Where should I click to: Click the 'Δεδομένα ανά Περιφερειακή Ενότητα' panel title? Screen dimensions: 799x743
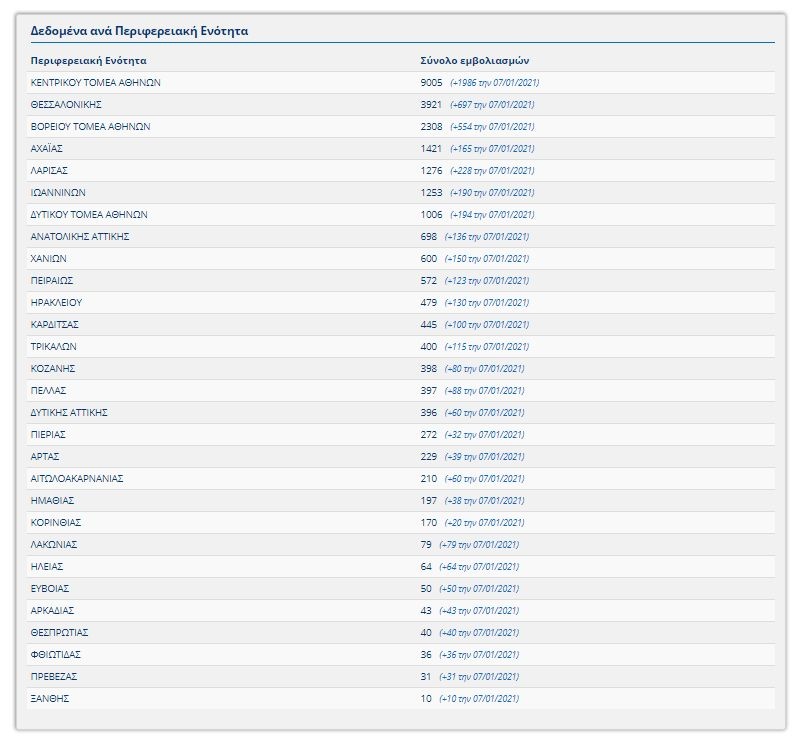(139, 31)
